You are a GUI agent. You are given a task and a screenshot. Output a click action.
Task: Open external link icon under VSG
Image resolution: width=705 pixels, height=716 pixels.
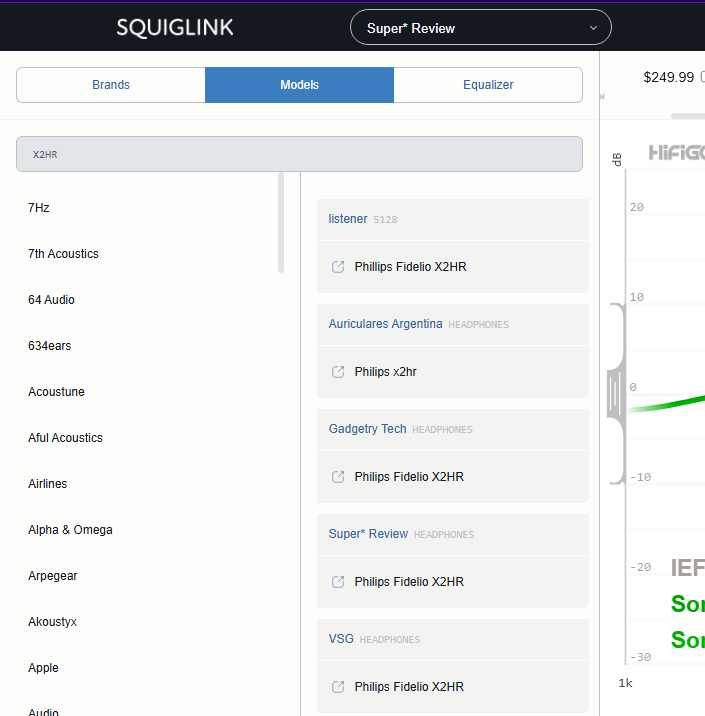(338, 687)
